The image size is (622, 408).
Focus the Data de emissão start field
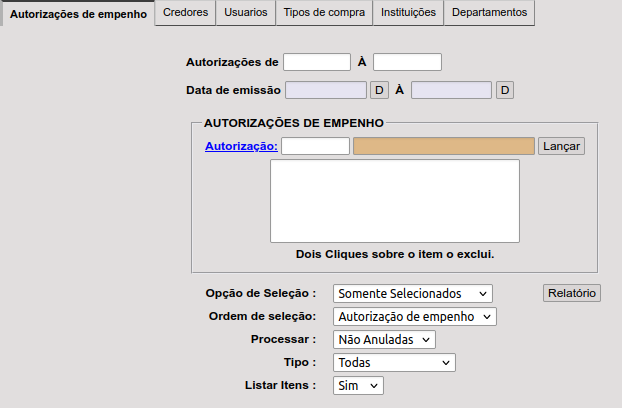click(x=326, y=90)
